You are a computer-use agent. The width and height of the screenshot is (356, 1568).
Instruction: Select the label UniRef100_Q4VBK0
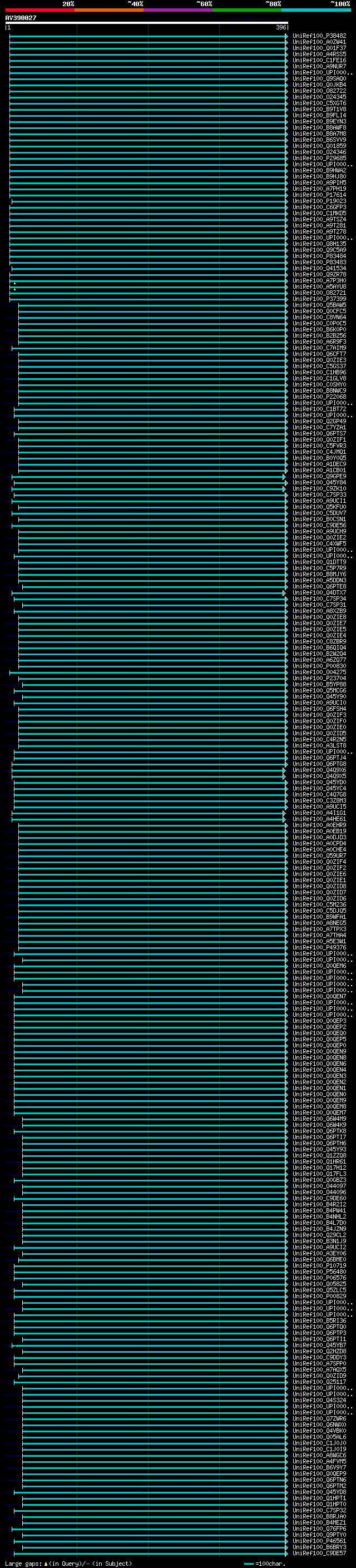click(x=319, y=1431)
